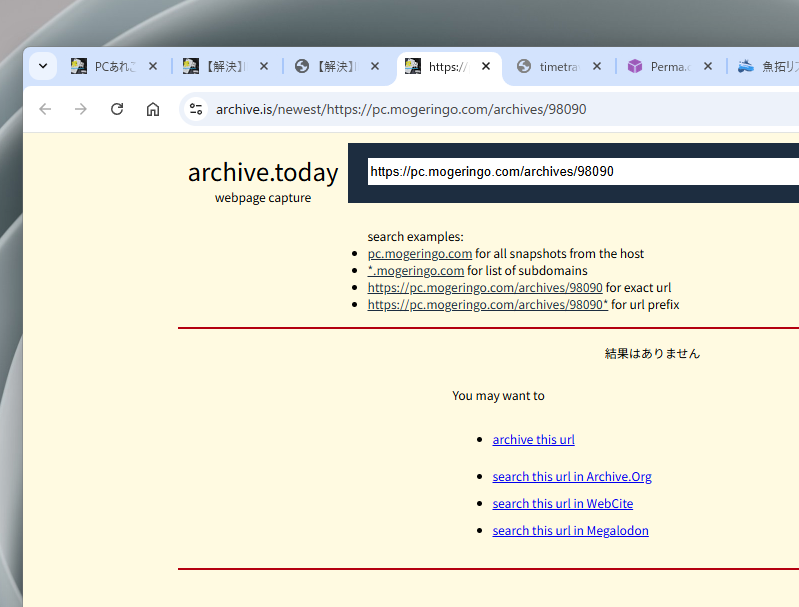Go to the browser home page
799x607 pixels.
153,109
